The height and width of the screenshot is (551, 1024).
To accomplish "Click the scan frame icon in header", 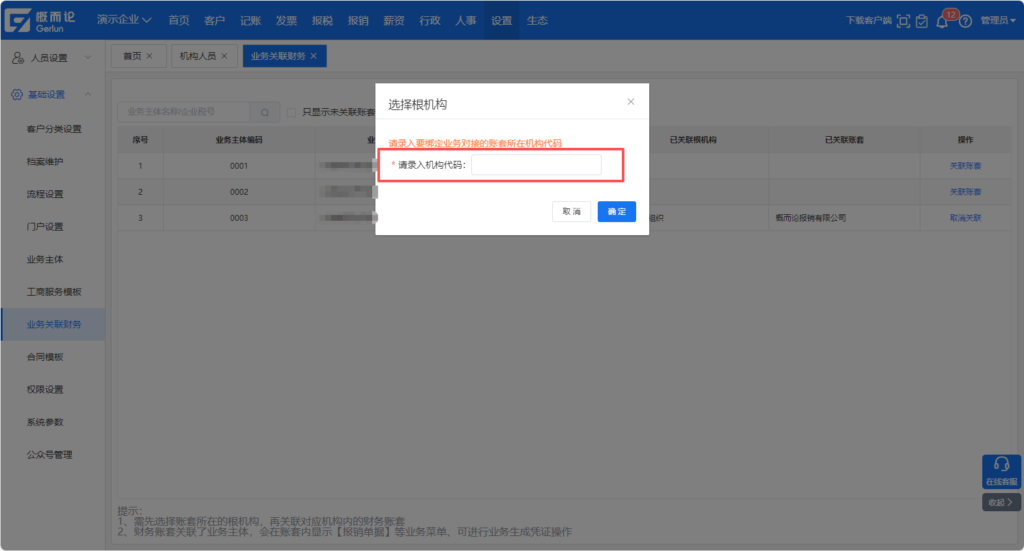I will click(x=903, y=21).
